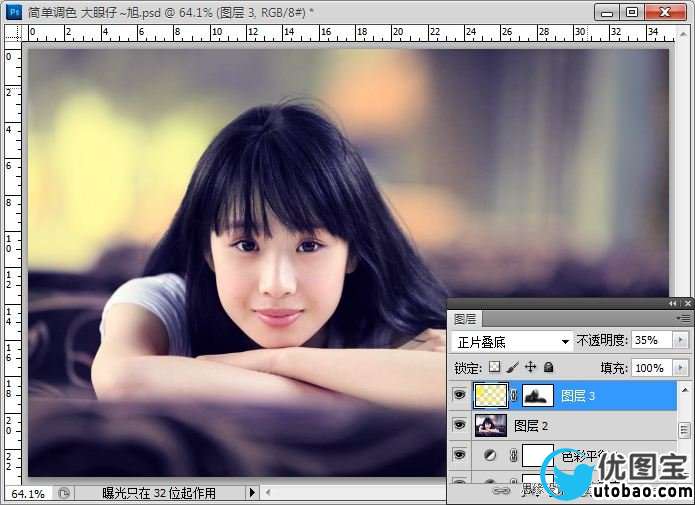
Task: Switch to the 图层 tab
Action: [465, 319]
